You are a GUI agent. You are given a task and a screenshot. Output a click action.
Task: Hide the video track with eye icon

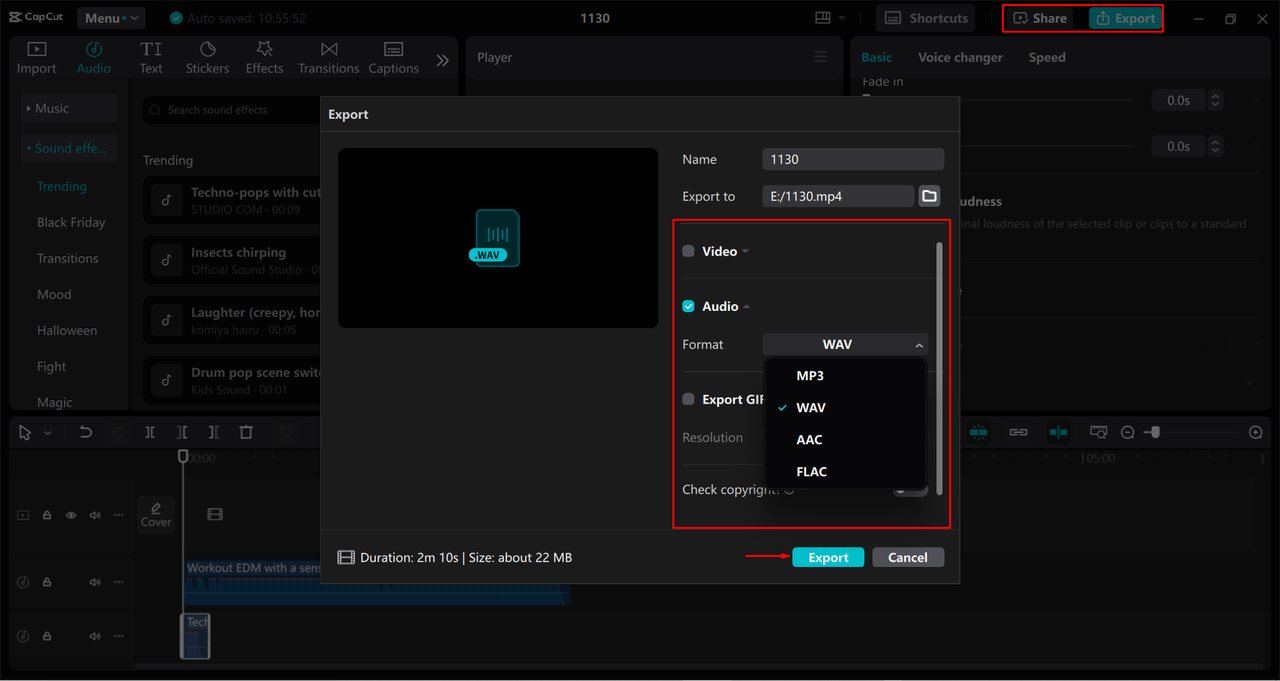point(71,515)
